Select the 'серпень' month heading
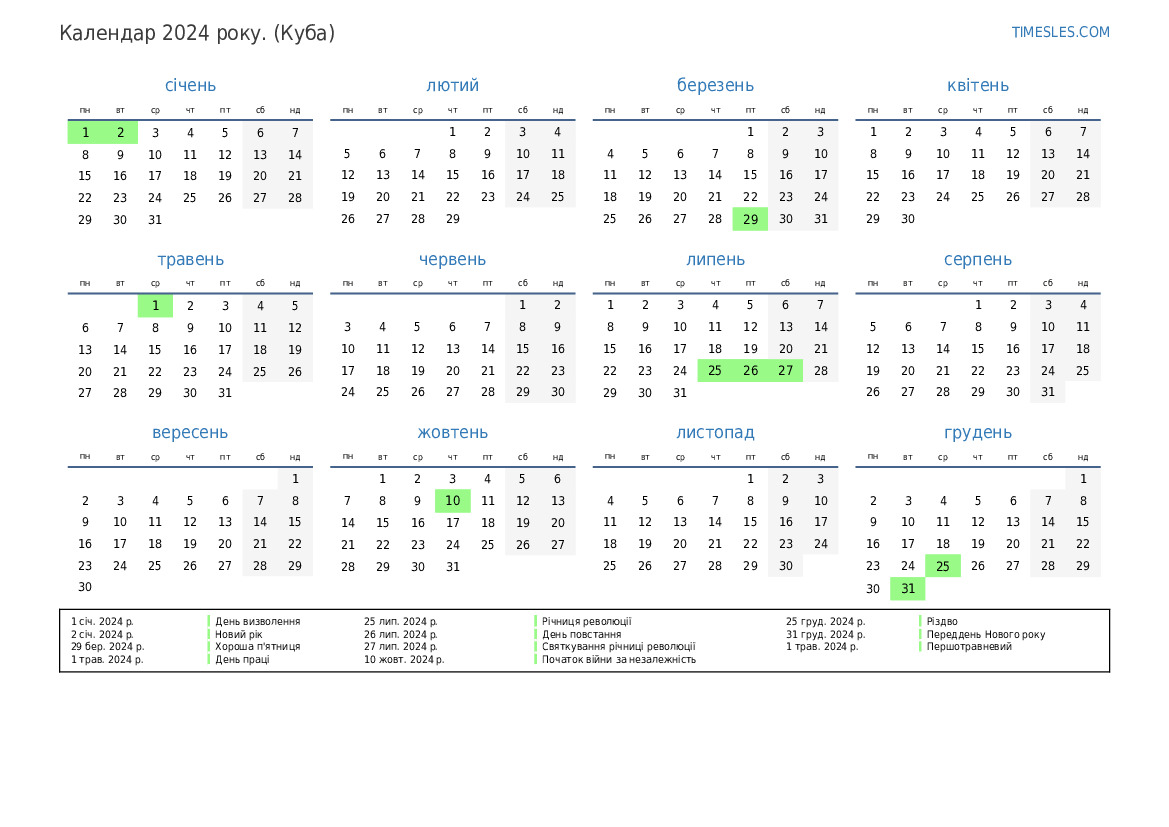 pyautogui.click(x=977, y=260)
